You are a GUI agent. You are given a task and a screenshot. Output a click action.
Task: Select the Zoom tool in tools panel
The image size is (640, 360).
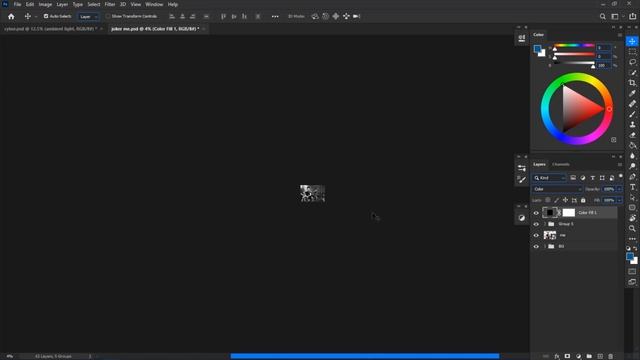[632, 229]
